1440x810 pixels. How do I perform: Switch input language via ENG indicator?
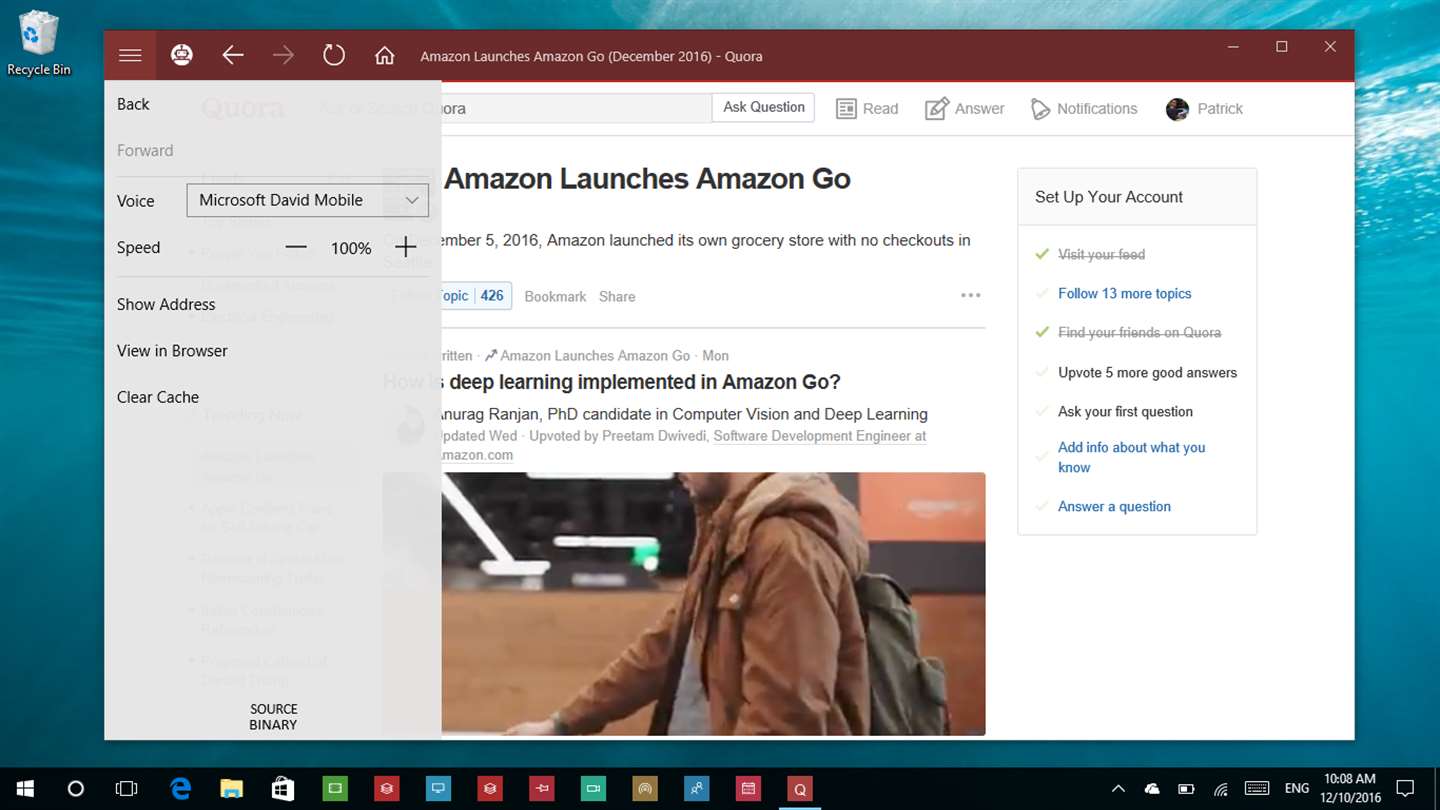pos(1297,789)
